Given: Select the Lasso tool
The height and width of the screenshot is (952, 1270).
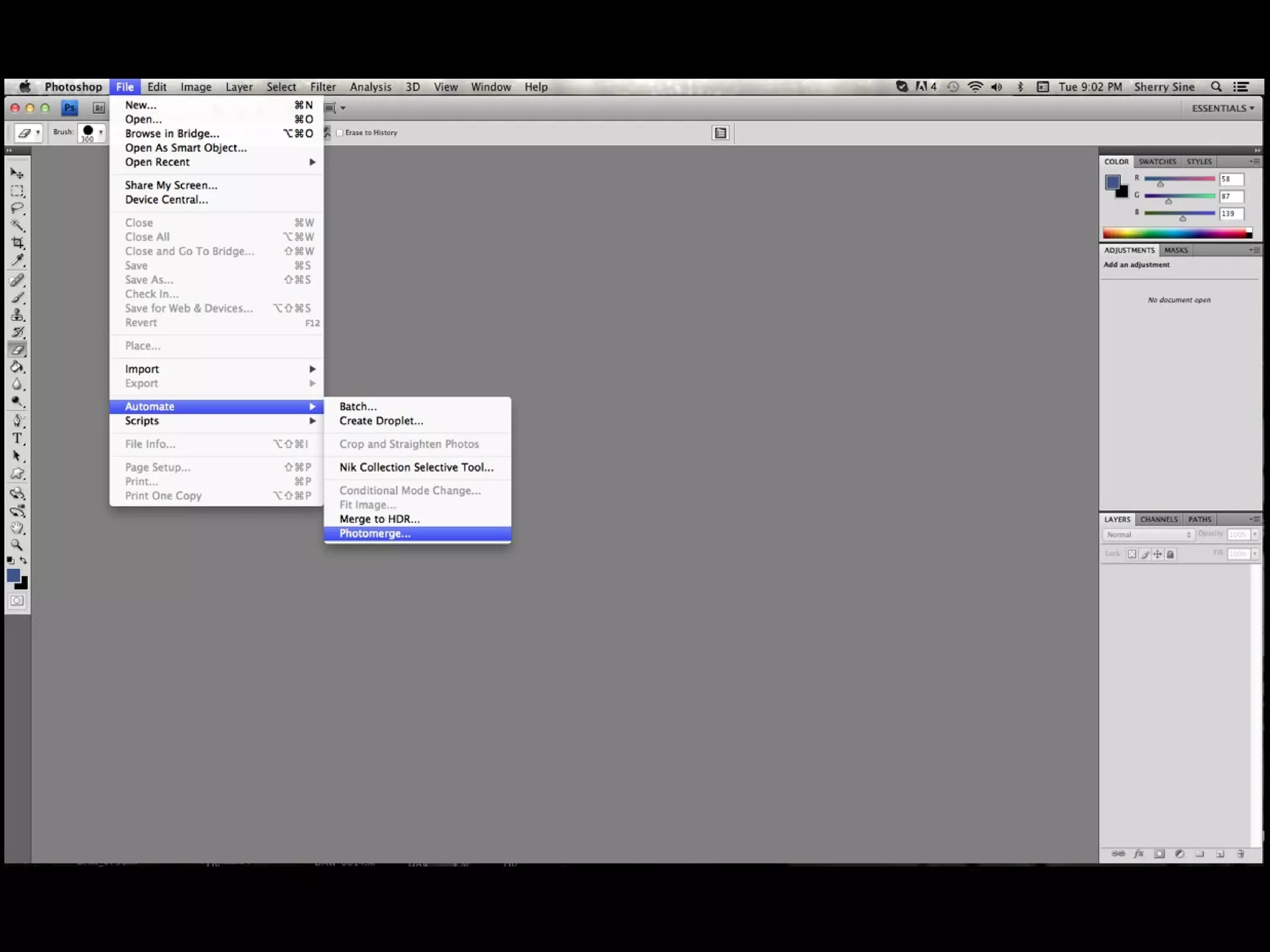Looking at the screenshot, I should pyautogui.click(x=17, y=208).
